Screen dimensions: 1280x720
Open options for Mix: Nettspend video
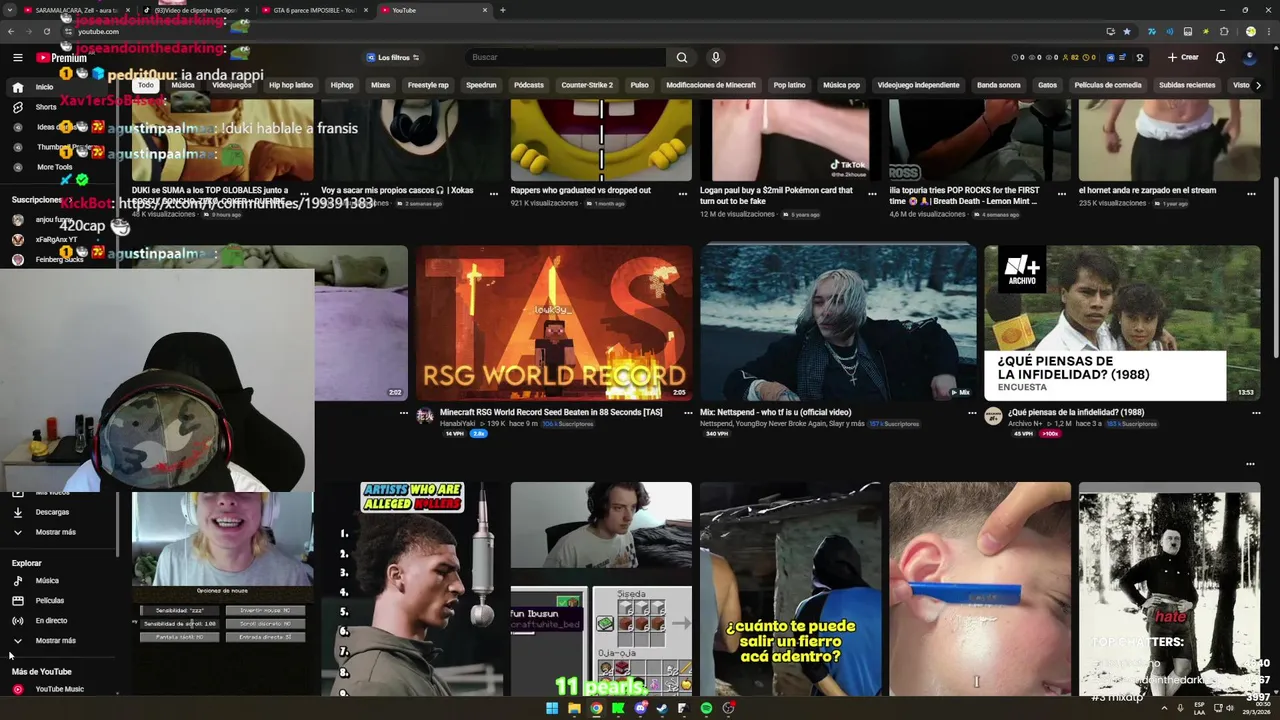click(x=972, y=413)
